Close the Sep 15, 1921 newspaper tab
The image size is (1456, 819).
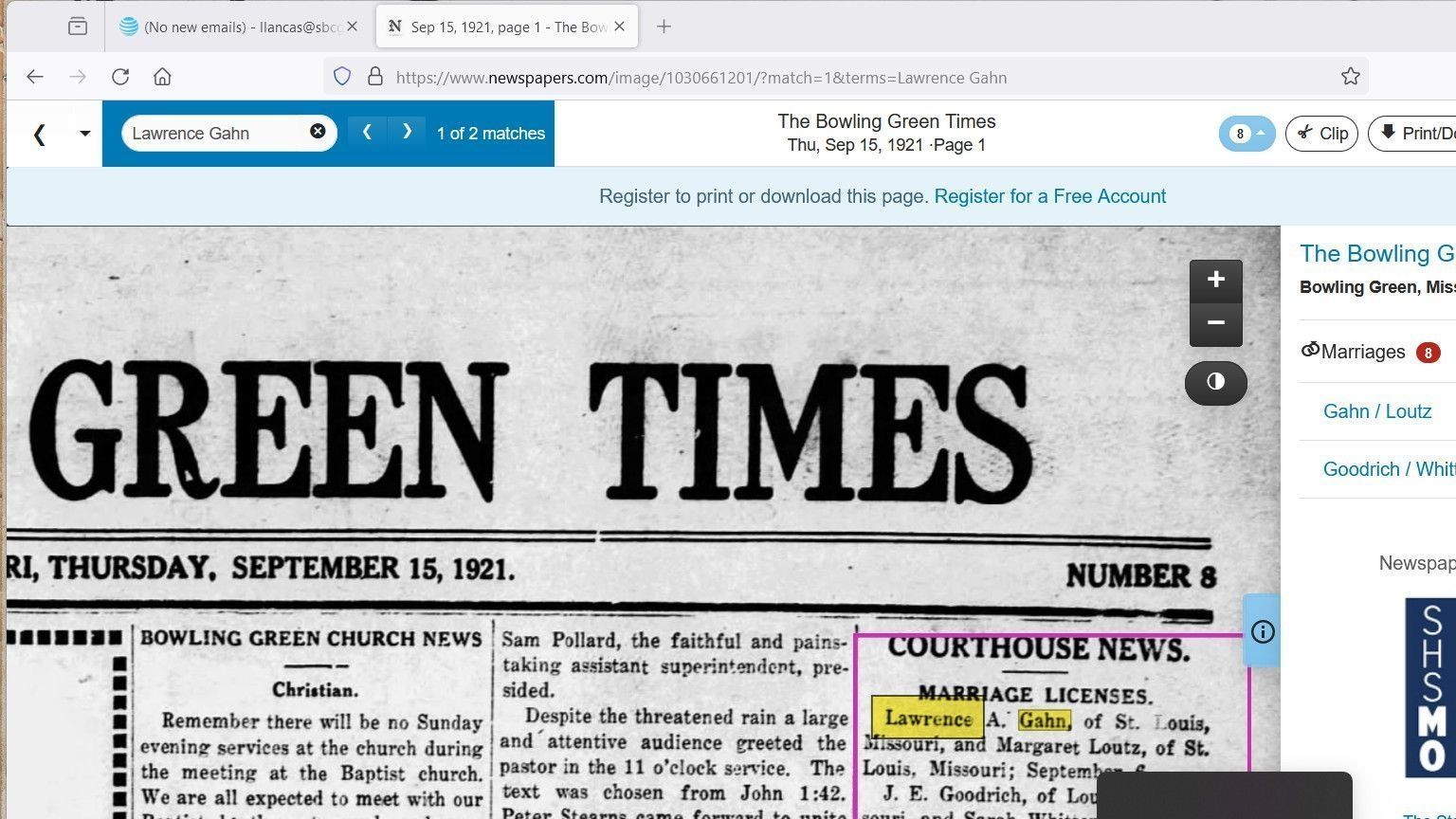[x=619, y=27]
